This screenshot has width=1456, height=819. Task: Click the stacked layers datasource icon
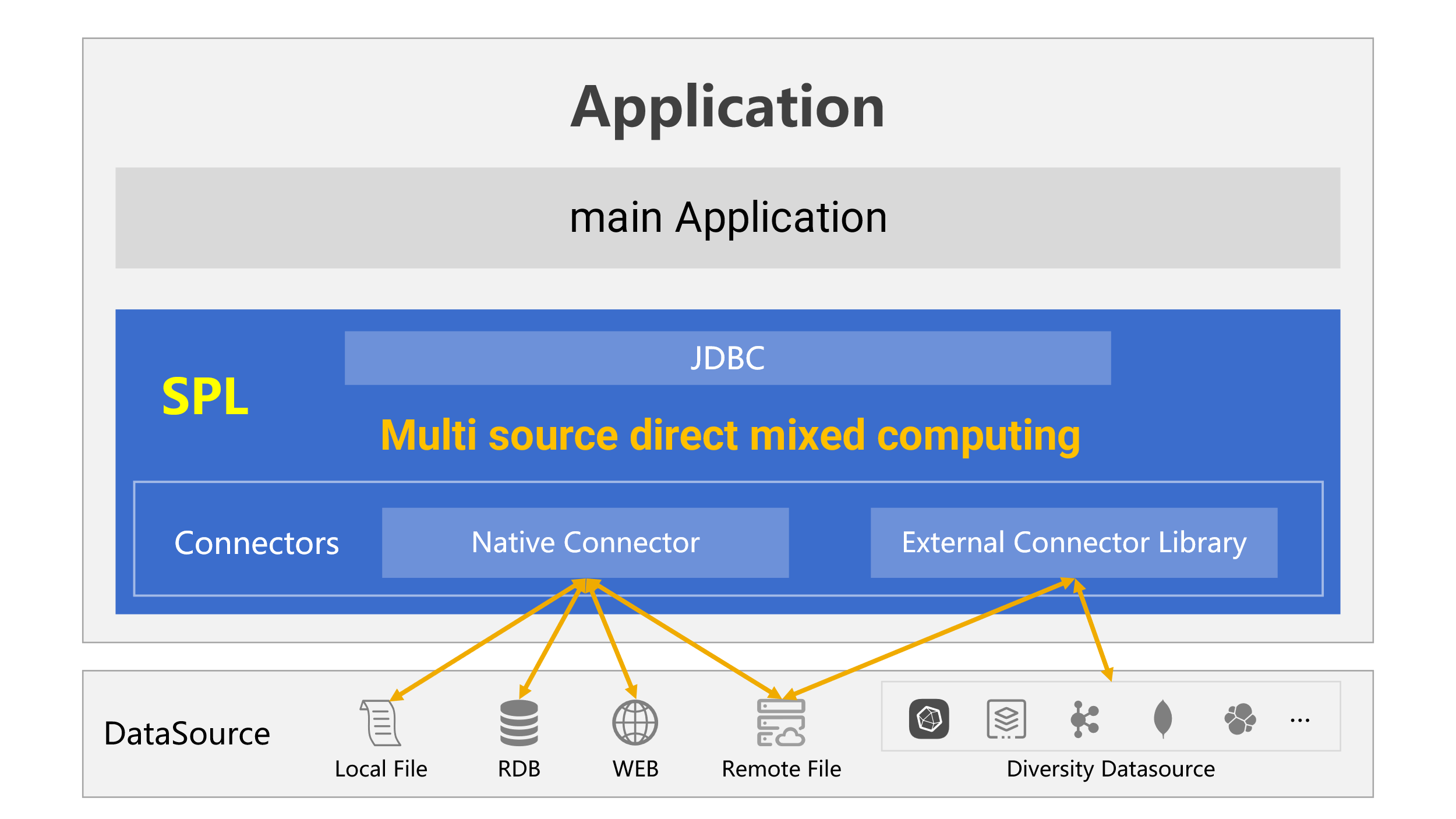coord(1006,719)
